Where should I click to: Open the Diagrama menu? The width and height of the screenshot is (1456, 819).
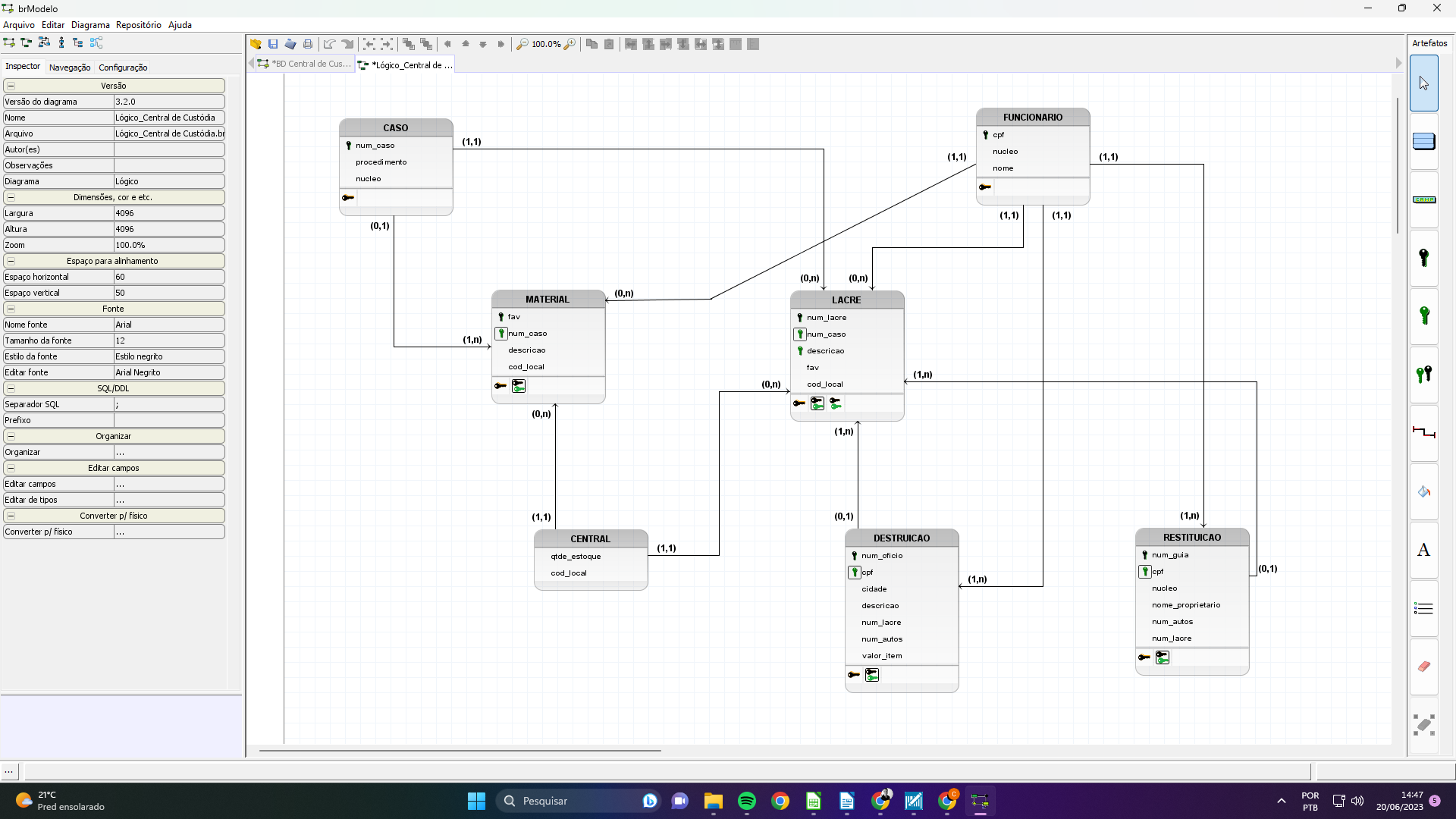(90, 25)
